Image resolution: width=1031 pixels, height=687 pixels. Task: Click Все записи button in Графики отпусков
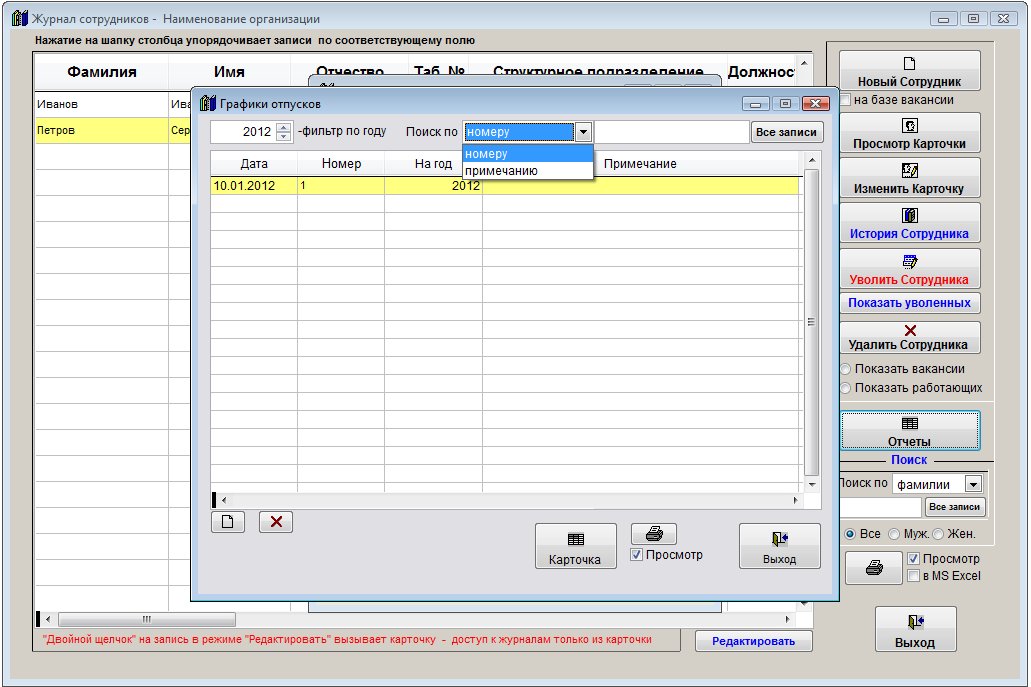tap(786, 132)
